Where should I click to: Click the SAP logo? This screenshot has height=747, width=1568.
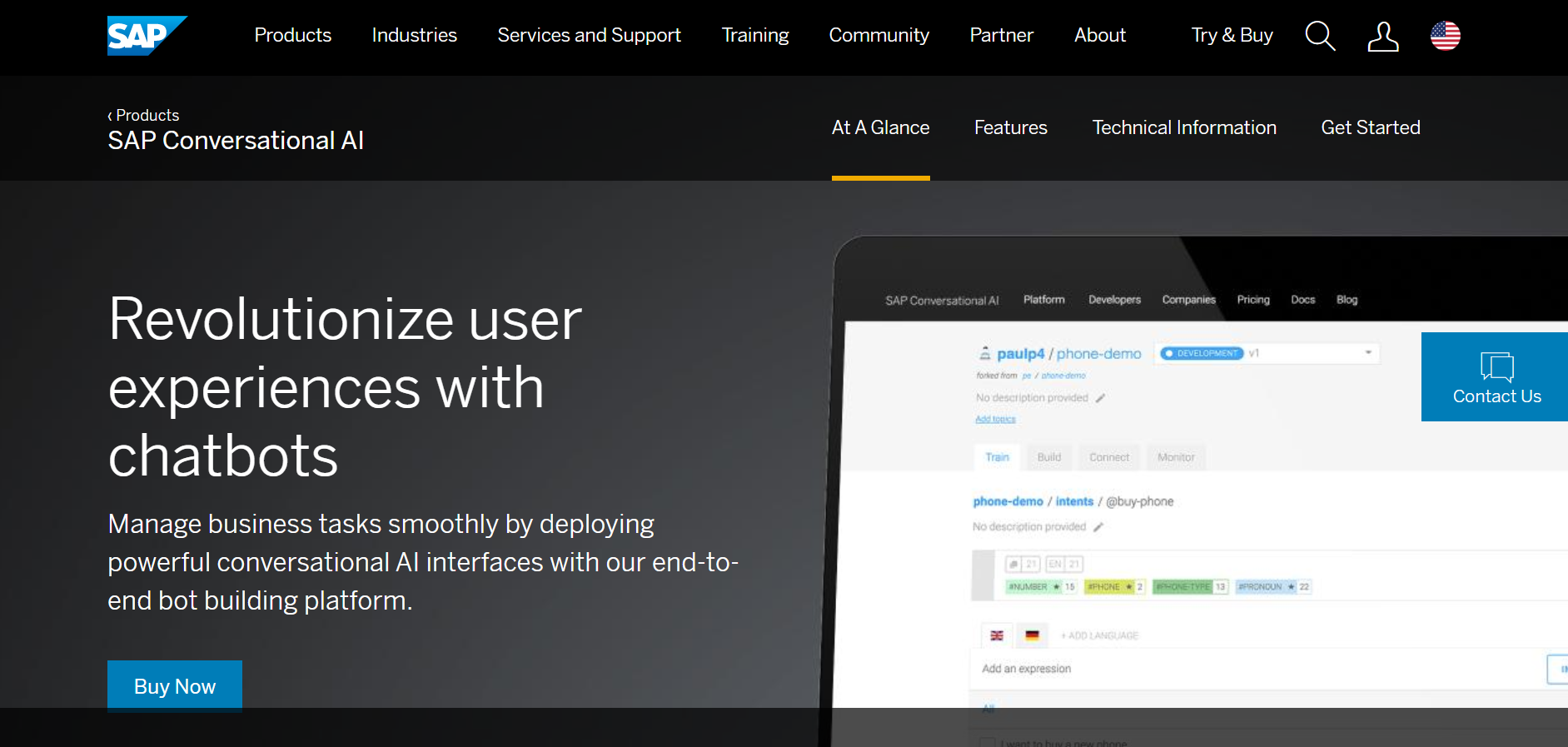(x=147, y=36)
